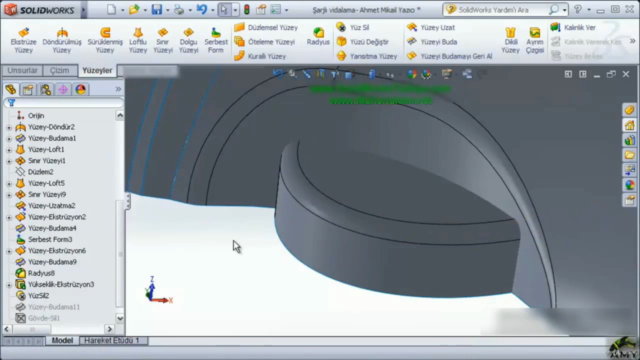Switch to the Çizim tab
This screenshot has height=360, width=640.
pos(60,70)
